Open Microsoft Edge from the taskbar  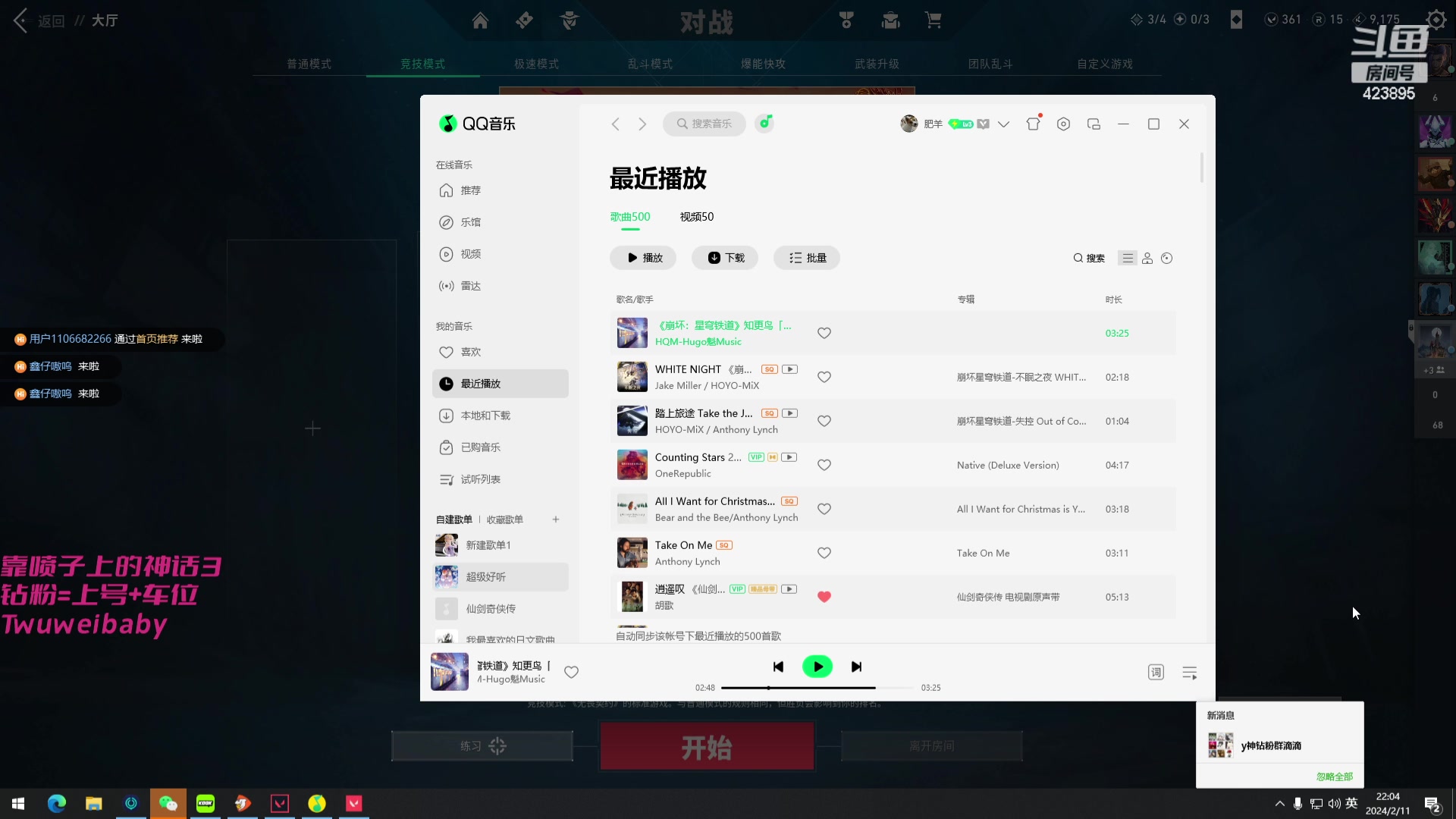57,803
